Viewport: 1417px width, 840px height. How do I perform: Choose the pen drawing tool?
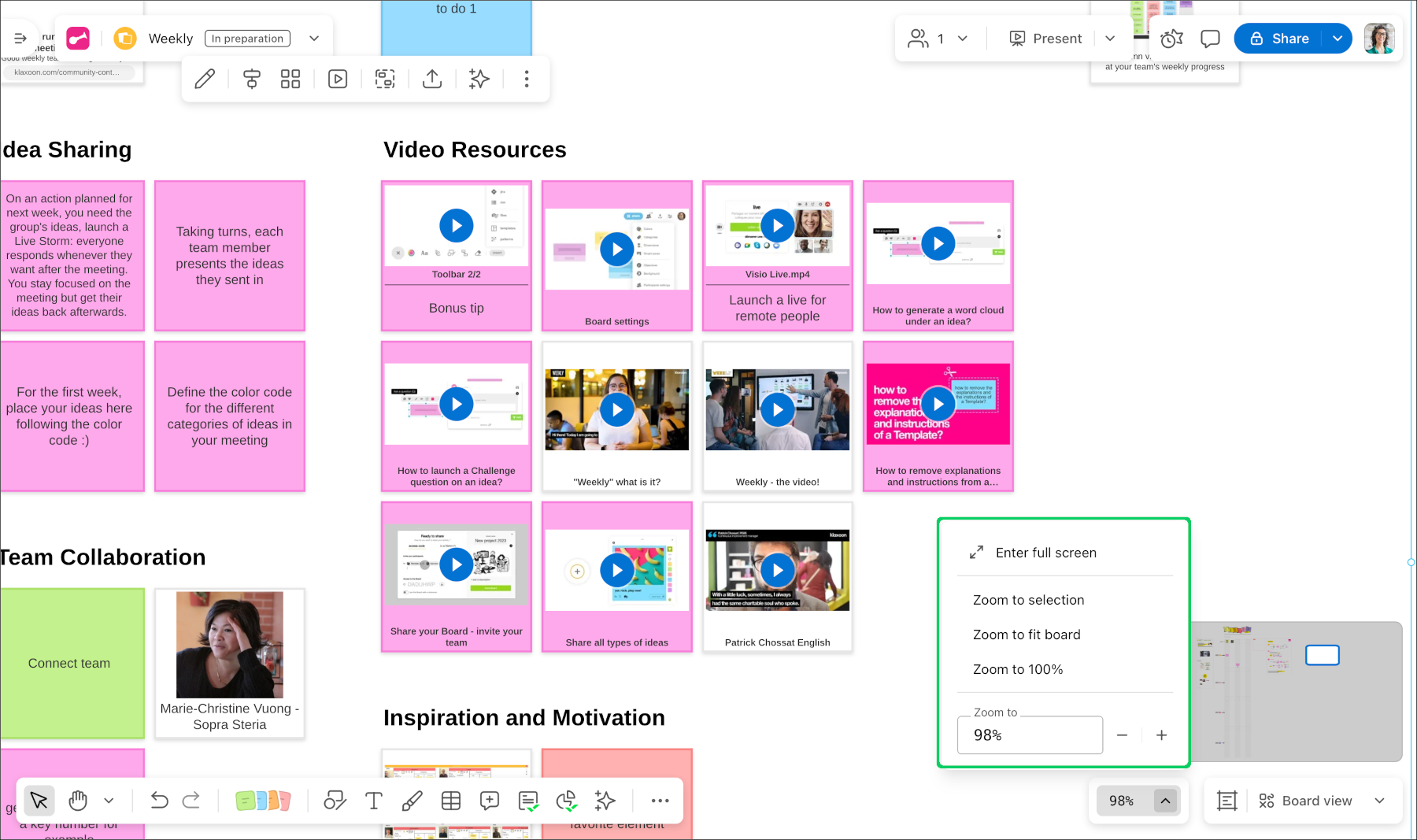point(412,801)
